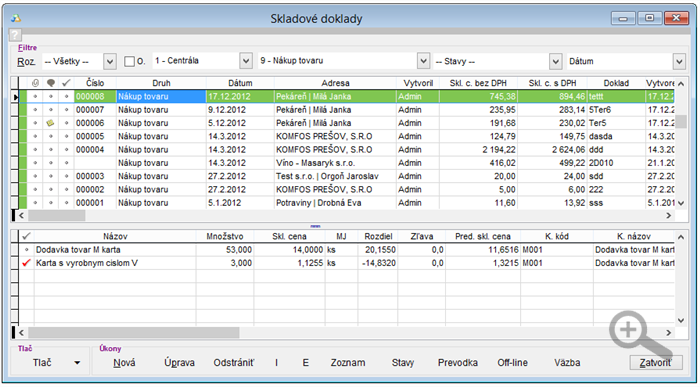Click the checkmark header in items table
The width and height of the screenshot is (700, 387).
27,237
